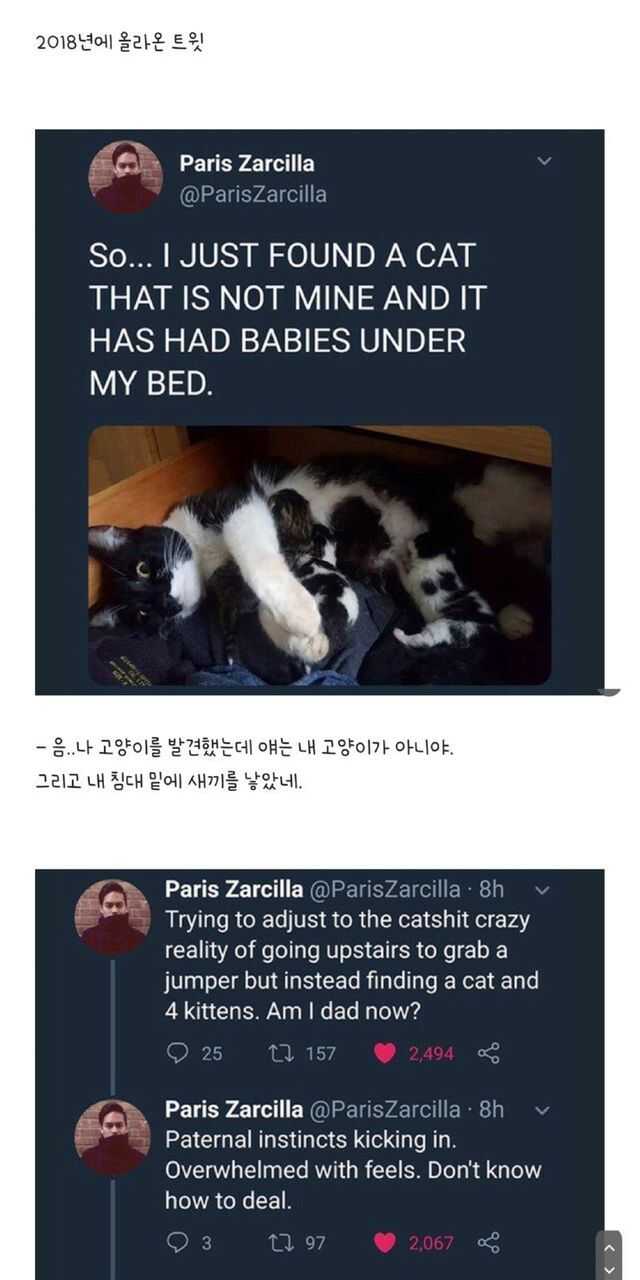Click the 8h timestamp on the third tweet
640x1280 pixels.
coord(491,1109)
